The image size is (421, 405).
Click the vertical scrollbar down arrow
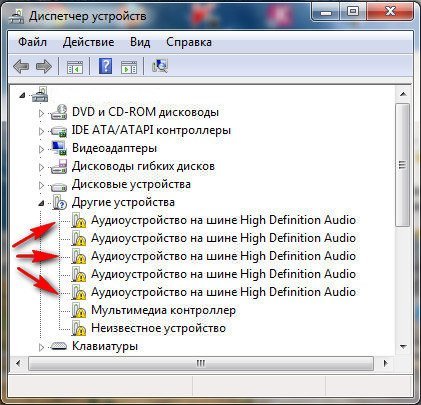click(403, 347)
